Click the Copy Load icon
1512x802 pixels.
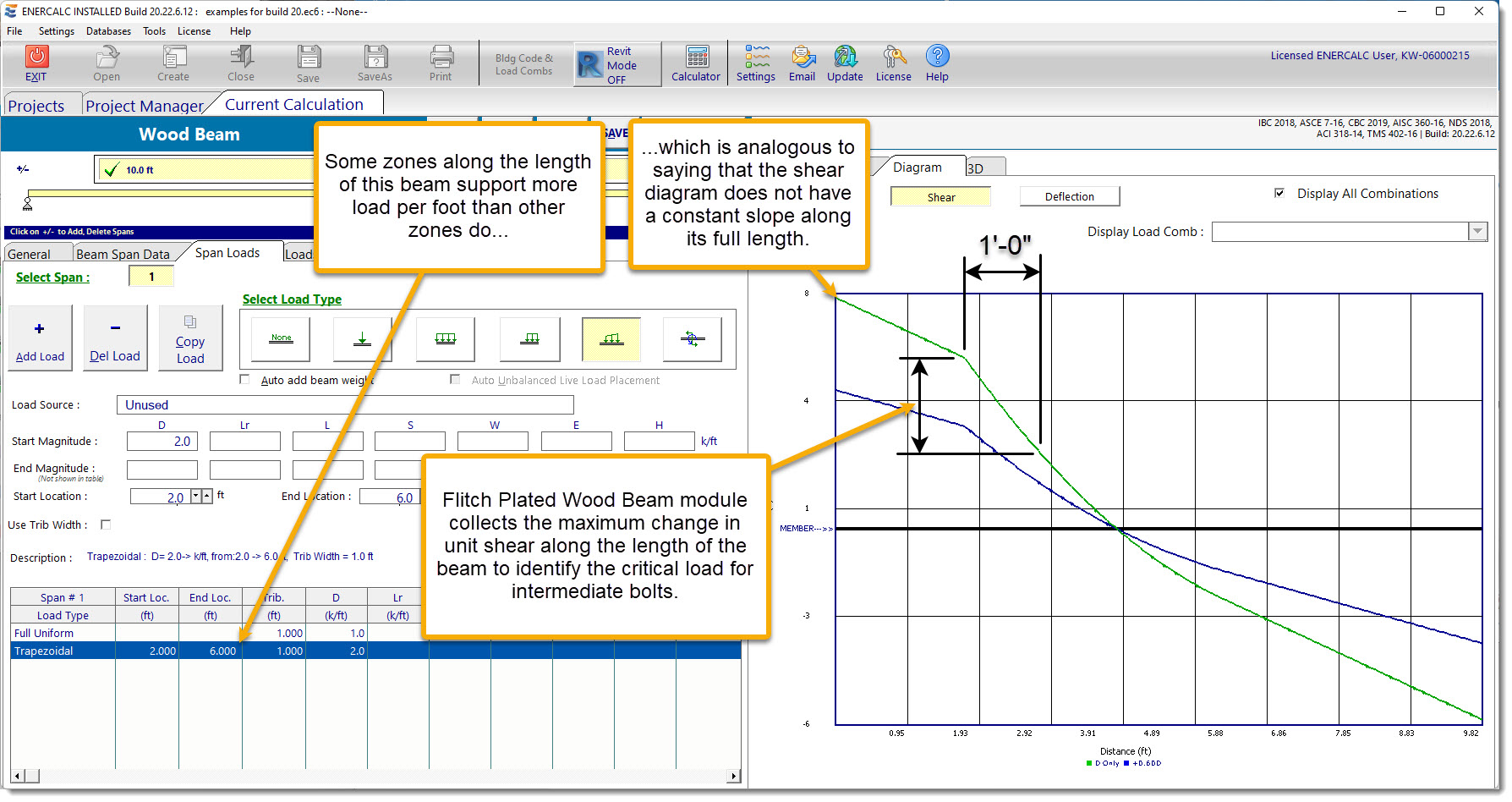190,338
